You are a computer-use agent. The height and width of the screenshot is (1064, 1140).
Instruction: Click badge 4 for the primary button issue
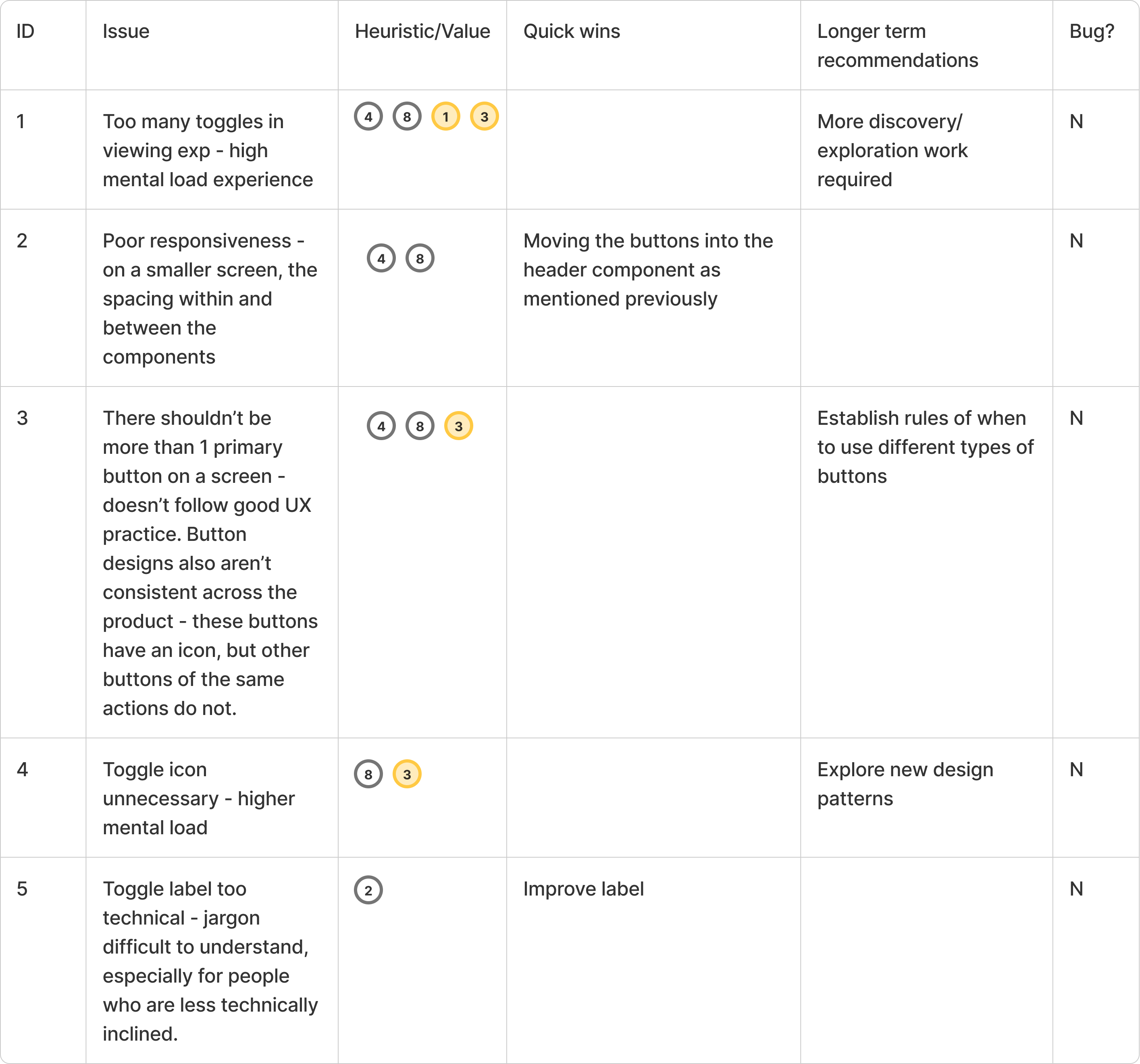(381, 426)
